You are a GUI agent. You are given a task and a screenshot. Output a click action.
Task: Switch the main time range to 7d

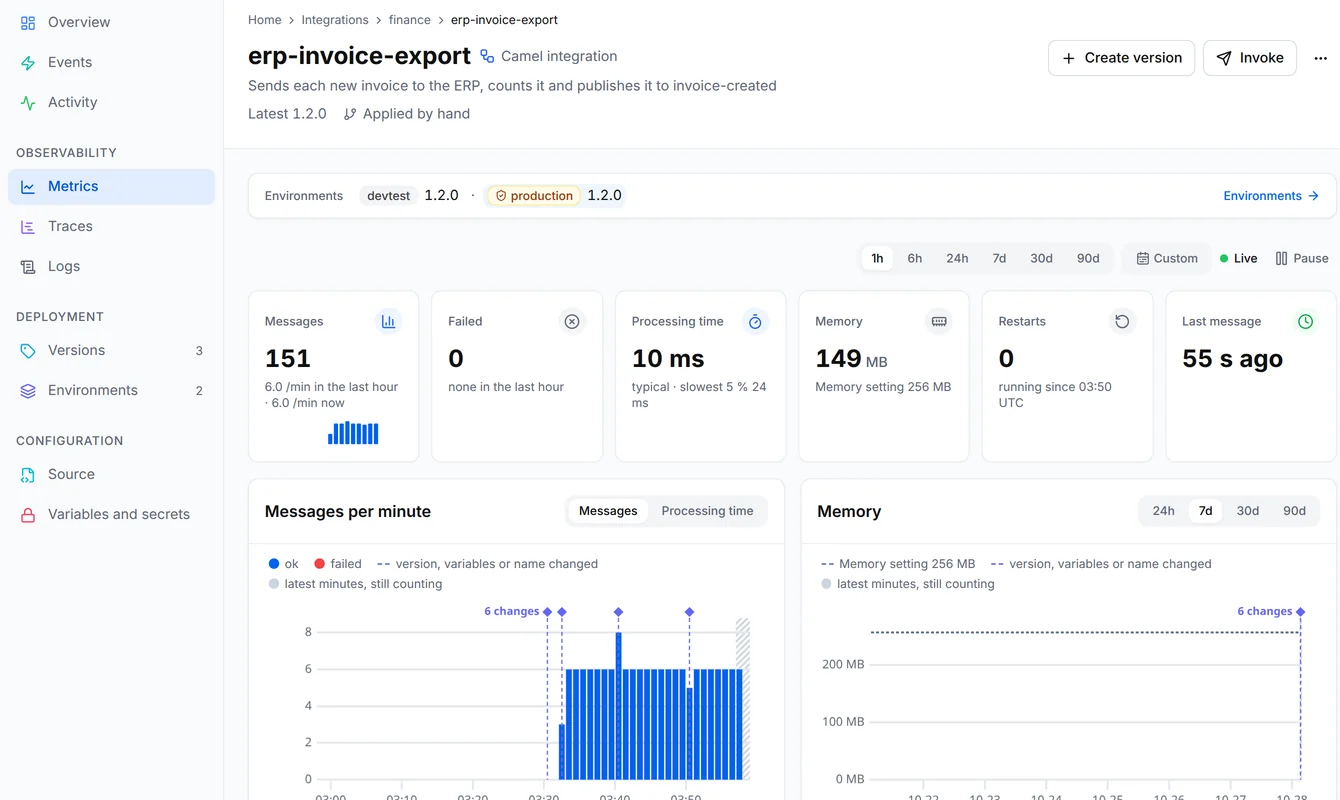[999, 258]
